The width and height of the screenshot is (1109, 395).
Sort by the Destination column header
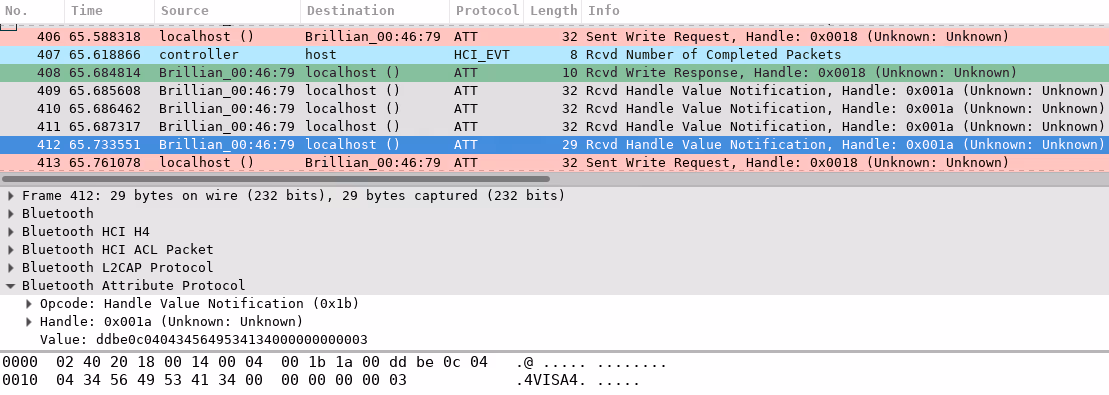coord(374,11)
